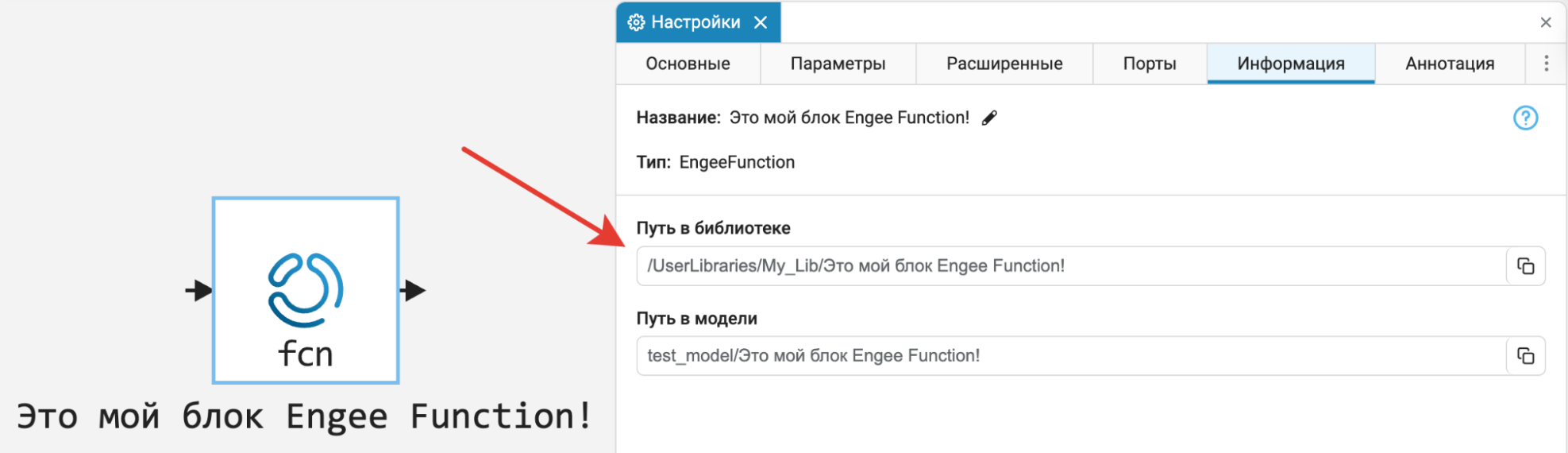Click the active Информация tab

coord(1290,64)
